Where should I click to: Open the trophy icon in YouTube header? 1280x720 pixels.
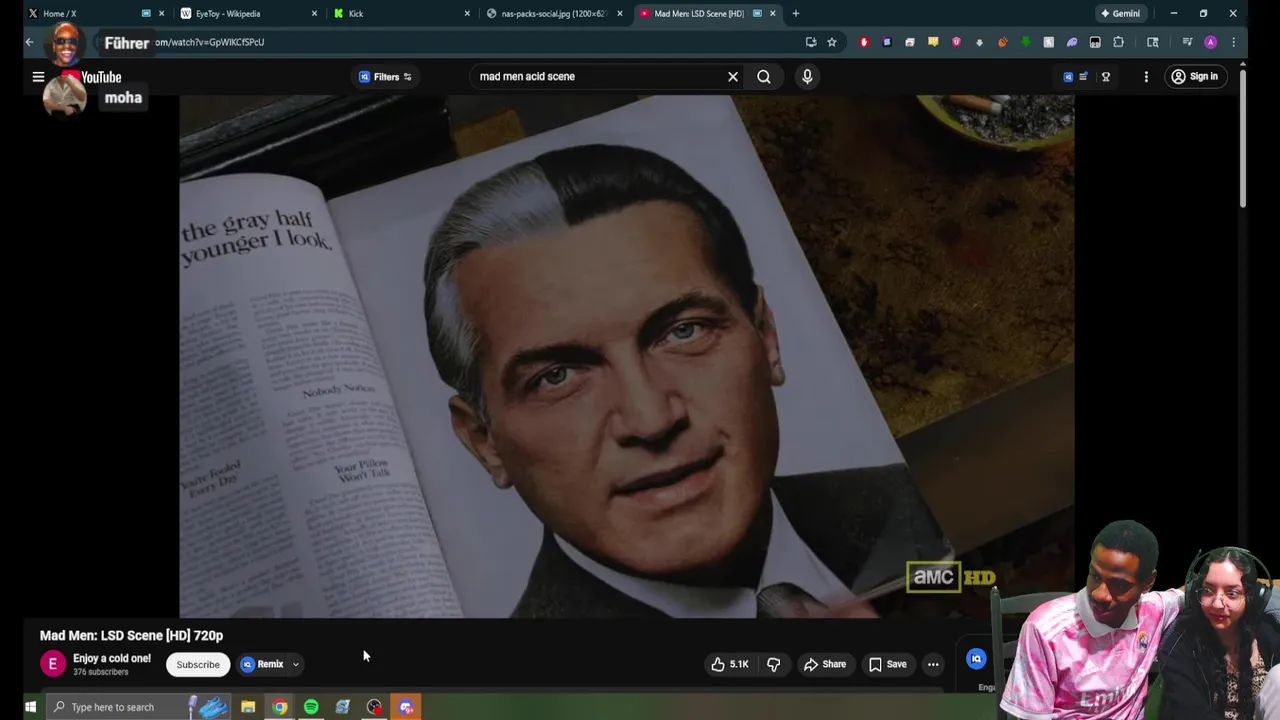(1105, 77)
